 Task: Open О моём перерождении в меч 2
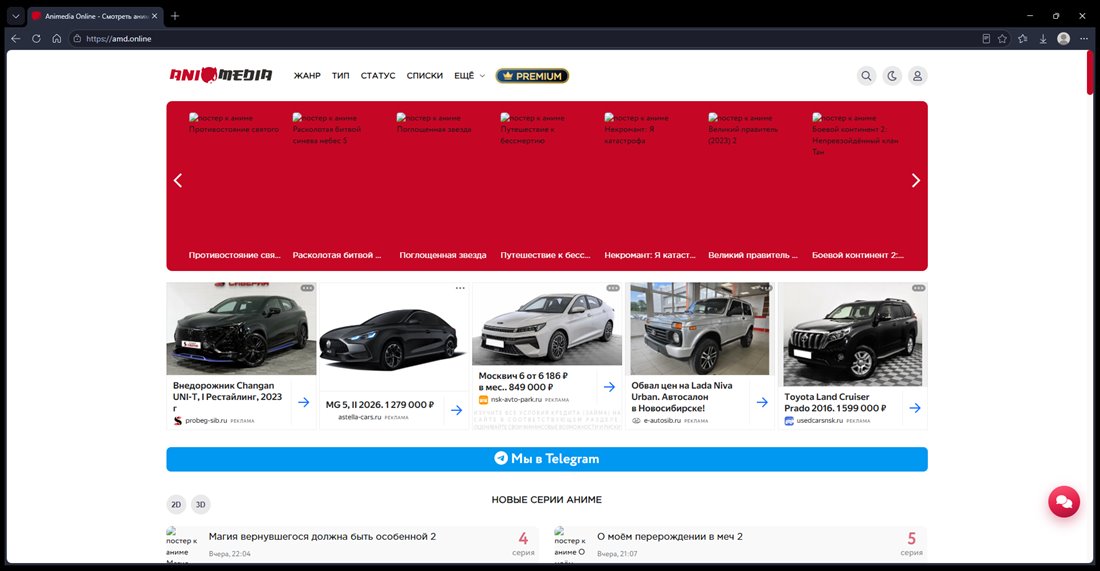tap(669, 537)
